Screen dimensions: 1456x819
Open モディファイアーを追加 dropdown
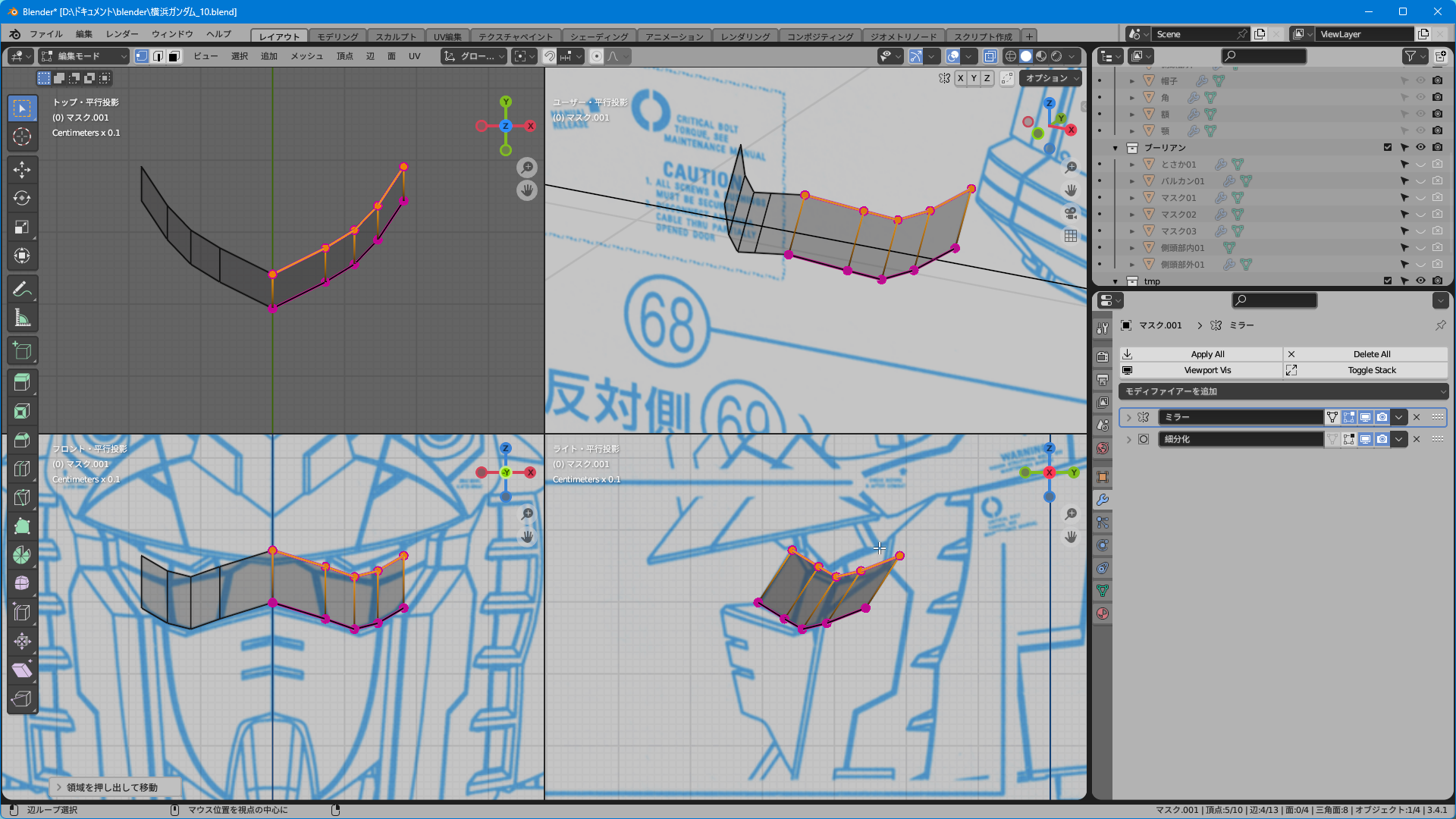coord(1283,391)
